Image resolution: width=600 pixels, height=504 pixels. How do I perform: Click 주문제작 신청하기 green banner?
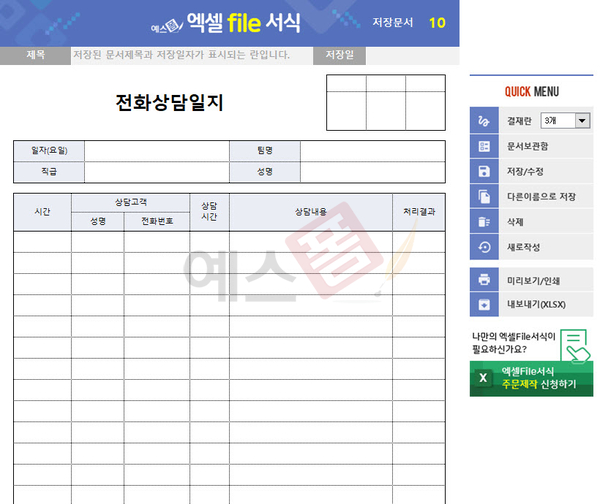[x=532, y=378]
